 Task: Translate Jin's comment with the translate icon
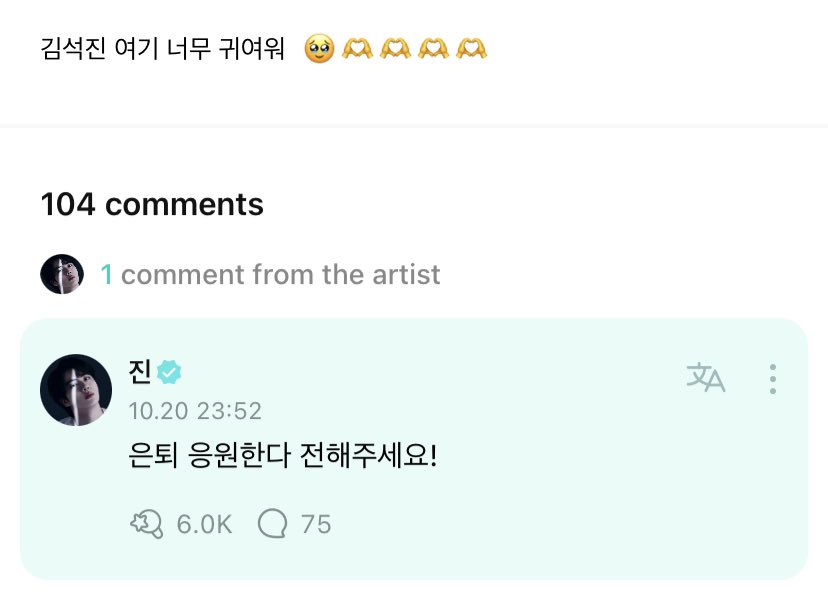[x=705, y=378]
